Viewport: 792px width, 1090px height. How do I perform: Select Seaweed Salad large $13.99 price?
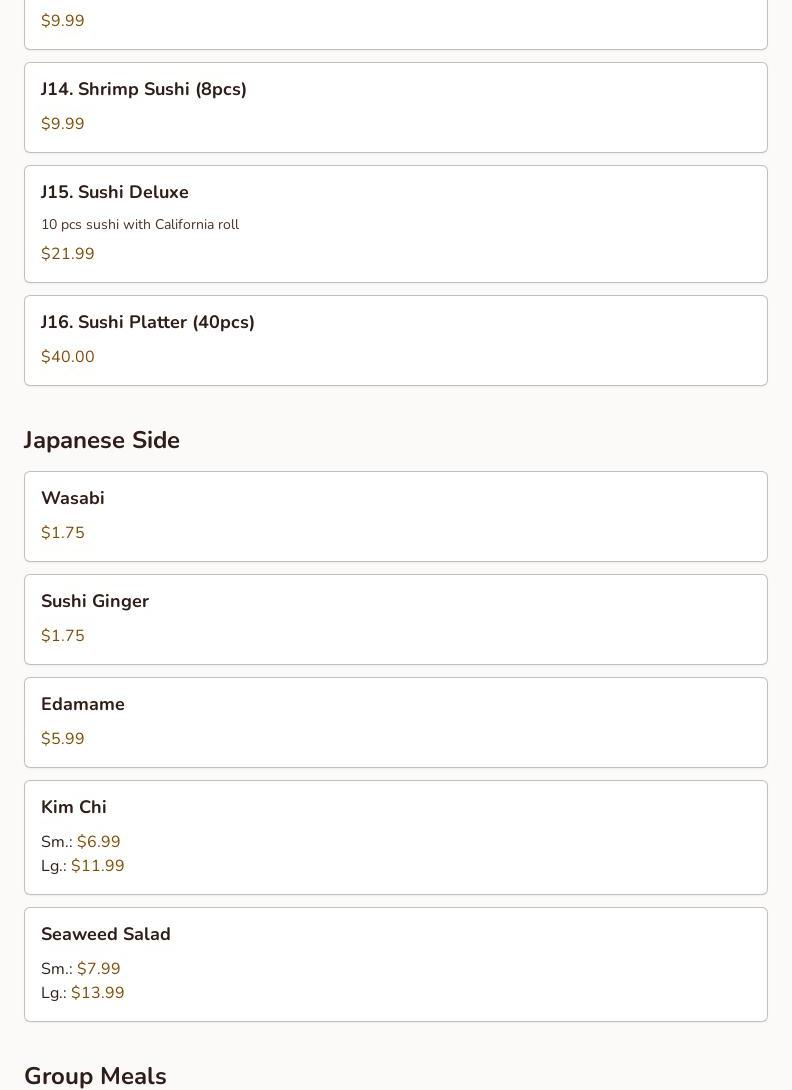97,993
